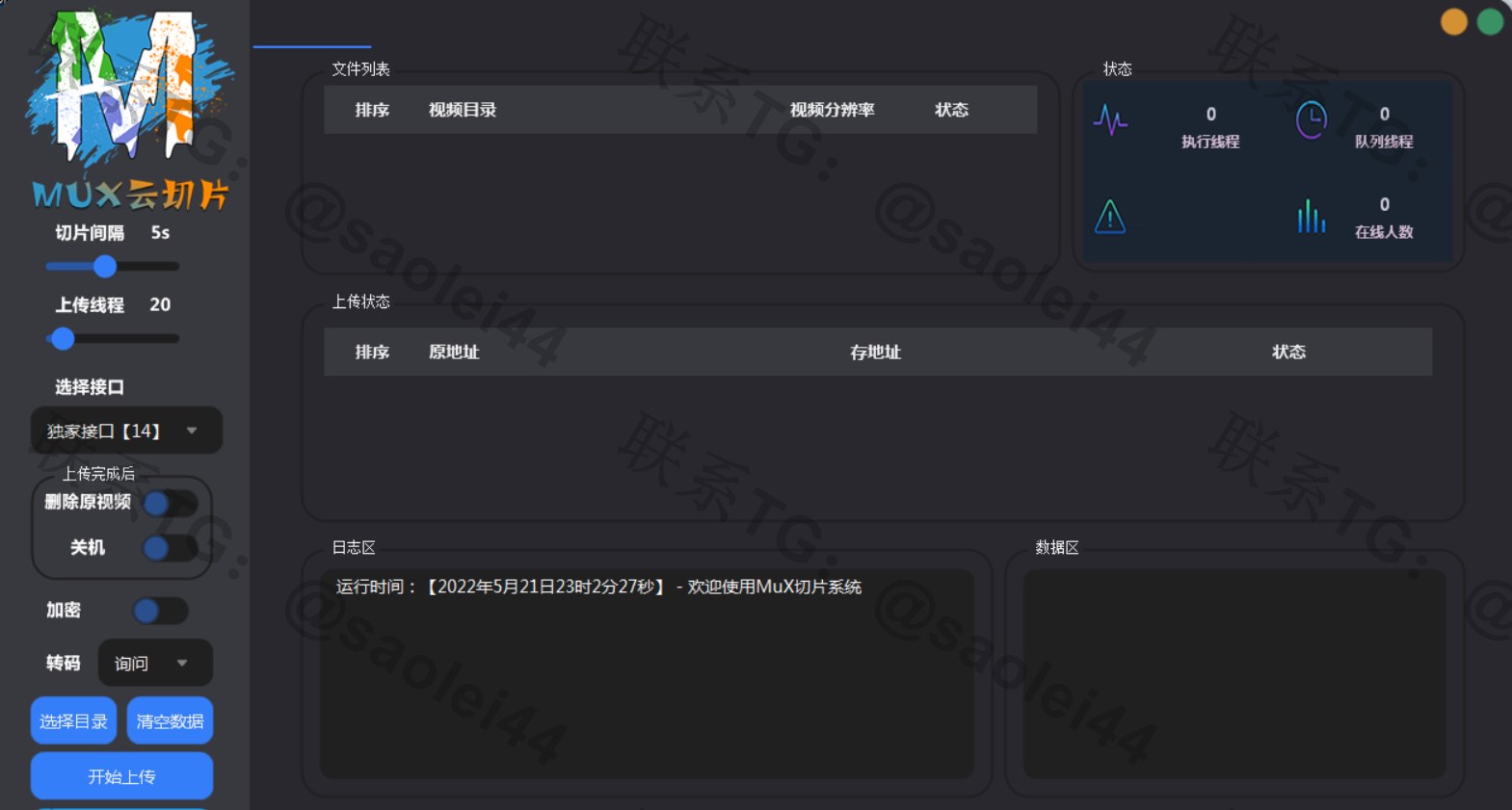The width and height of the screenshot is (1512, 810).
Task: Click the 上传状态 section title
Action: pos(360,302)
